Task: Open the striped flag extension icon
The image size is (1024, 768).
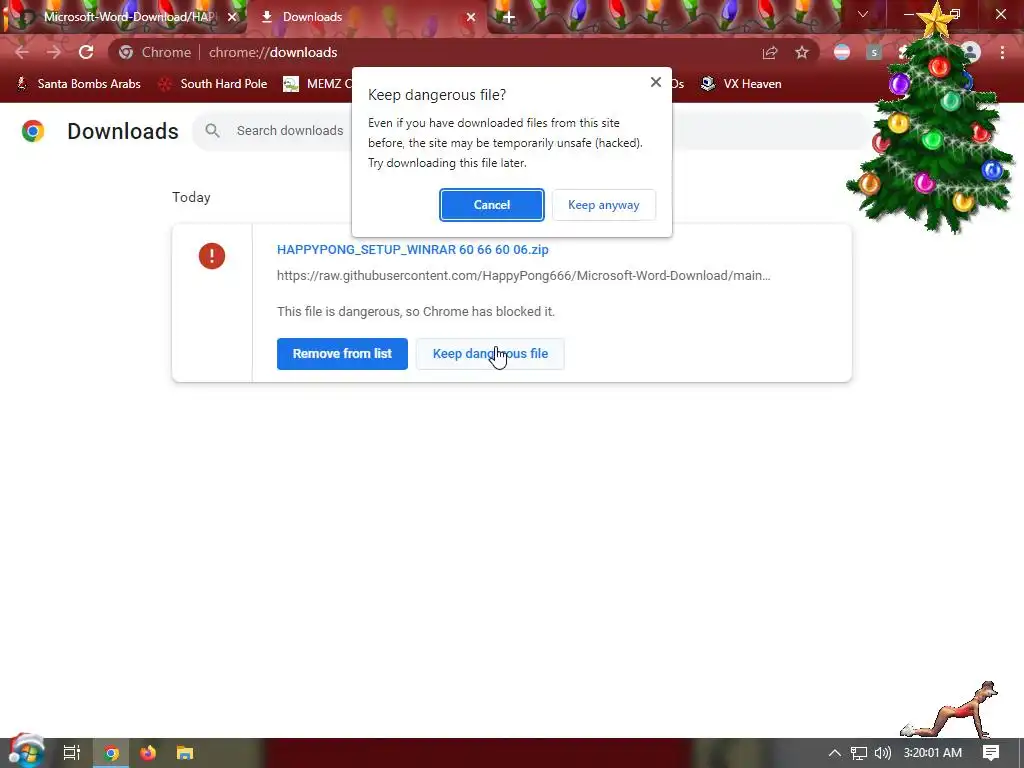Action: 842,52
